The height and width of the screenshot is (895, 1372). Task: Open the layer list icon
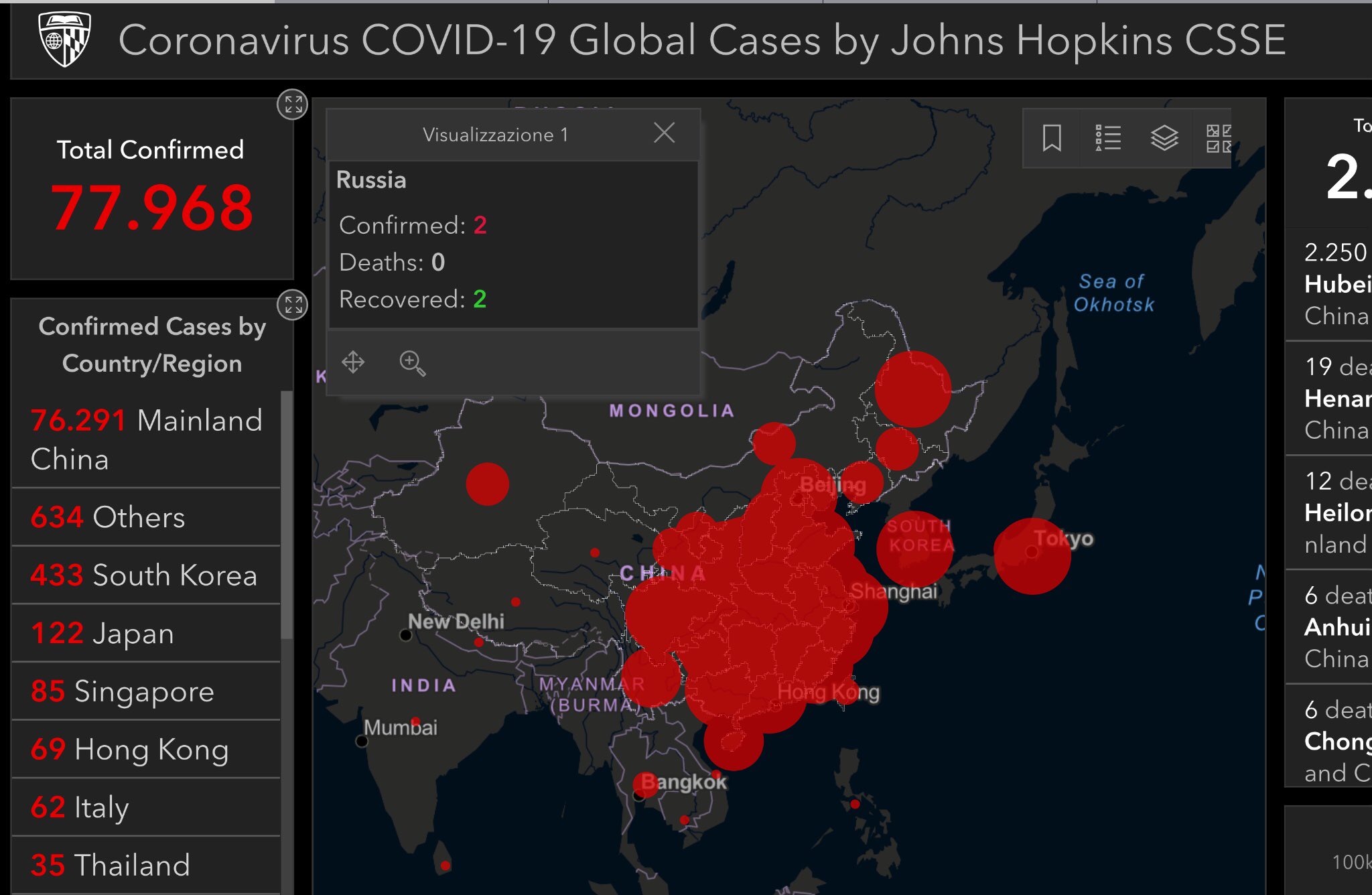point(1164,139)
